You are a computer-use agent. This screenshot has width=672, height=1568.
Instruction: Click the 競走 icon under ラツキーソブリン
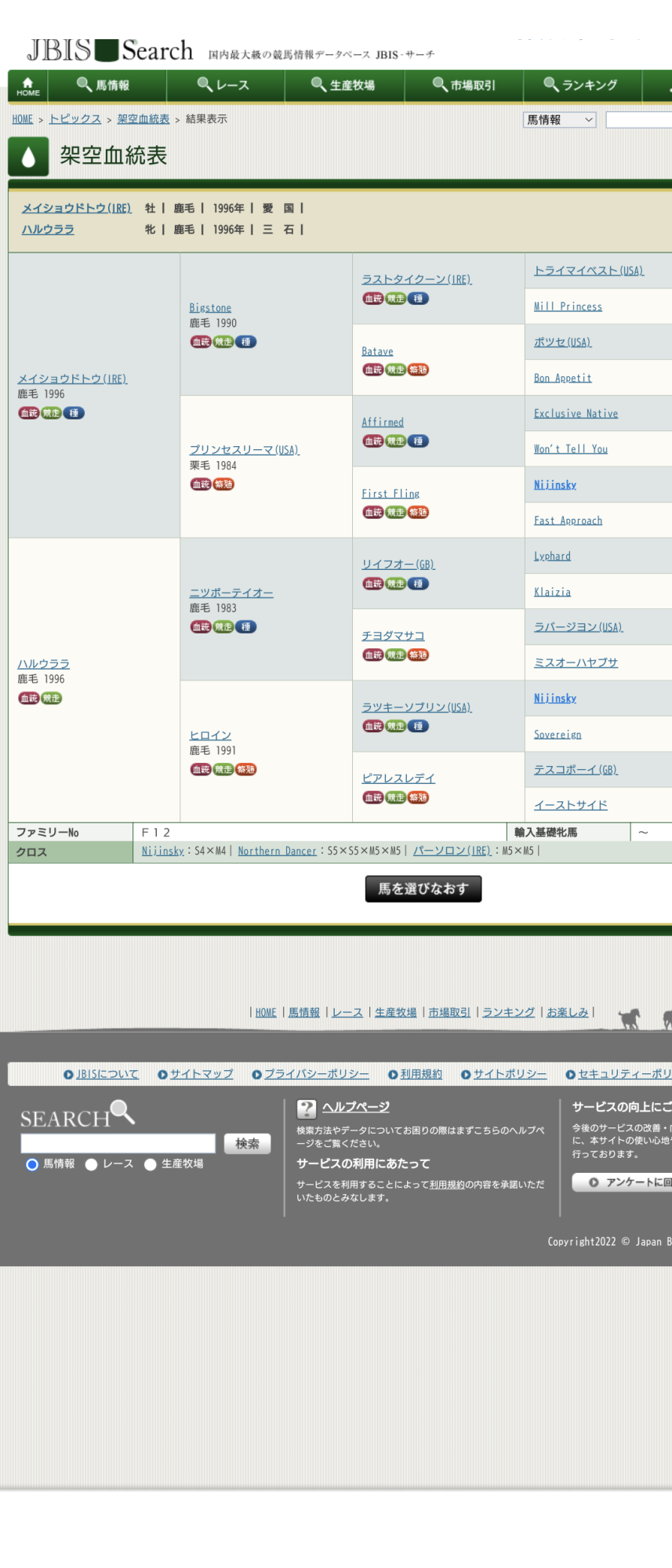(x=396, y=727)
